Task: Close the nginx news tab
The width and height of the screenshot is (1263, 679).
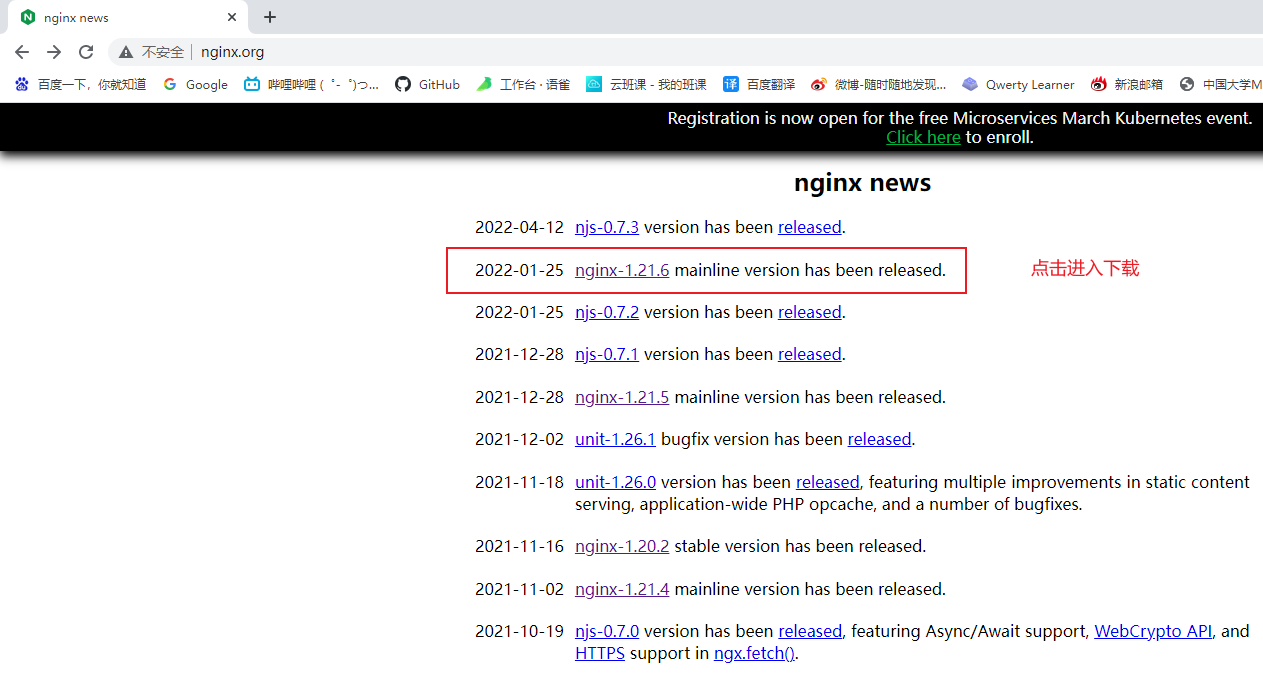Action: tap(232, 17)
